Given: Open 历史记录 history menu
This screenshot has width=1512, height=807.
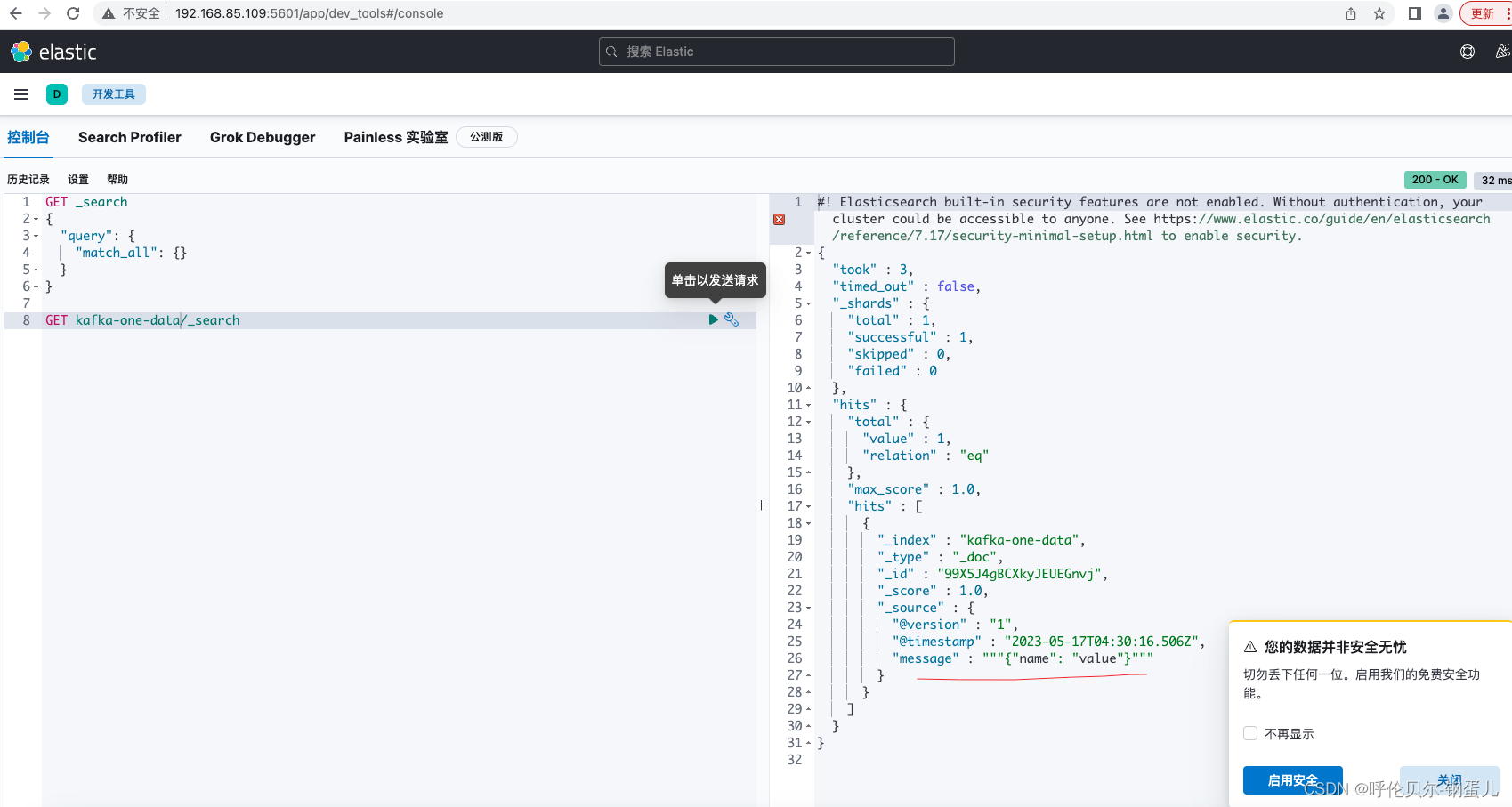Looking at the screenshot, I should pos(28,180).
